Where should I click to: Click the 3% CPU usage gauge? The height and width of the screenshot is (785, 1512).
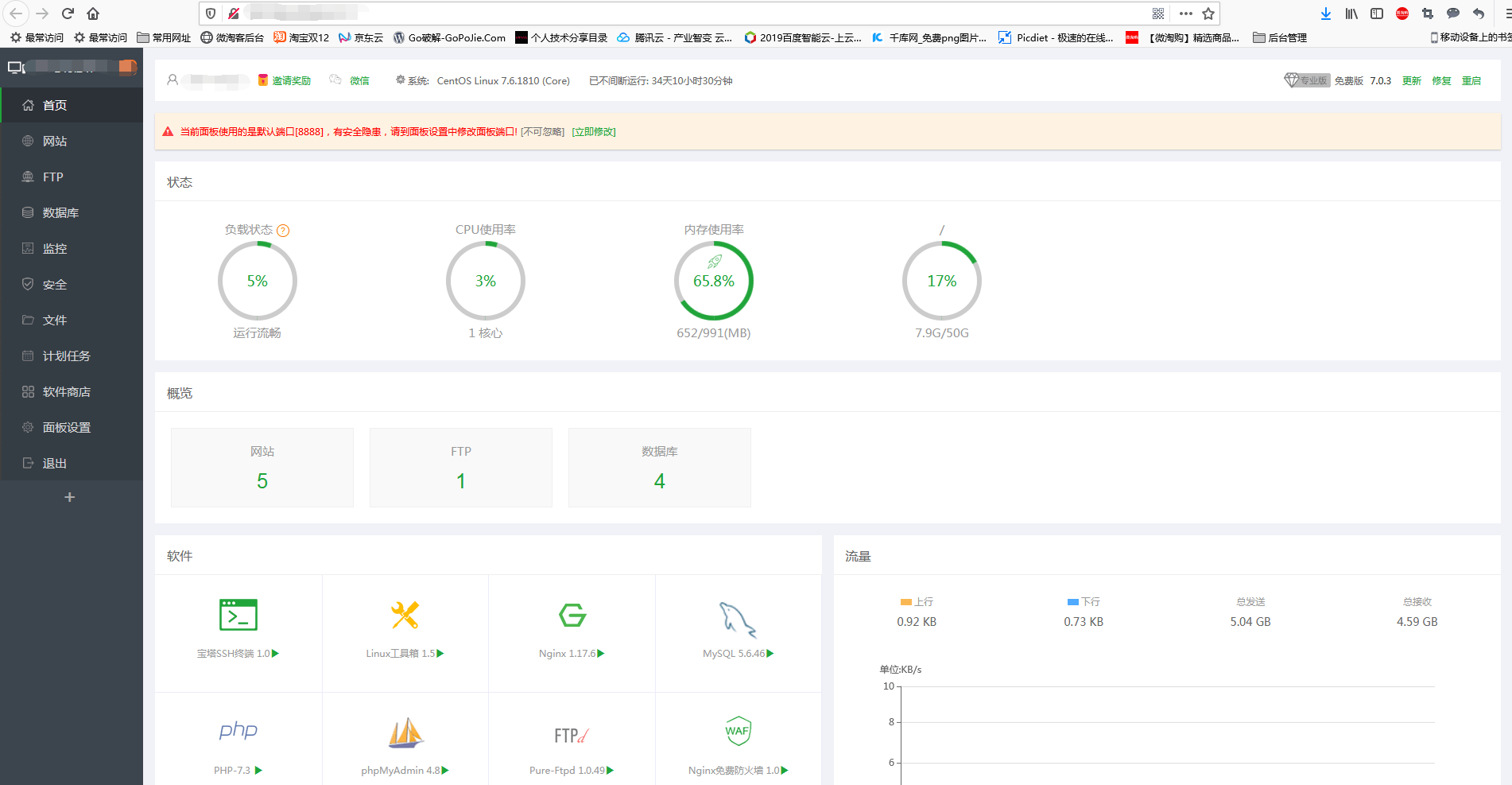click(486, 281)
